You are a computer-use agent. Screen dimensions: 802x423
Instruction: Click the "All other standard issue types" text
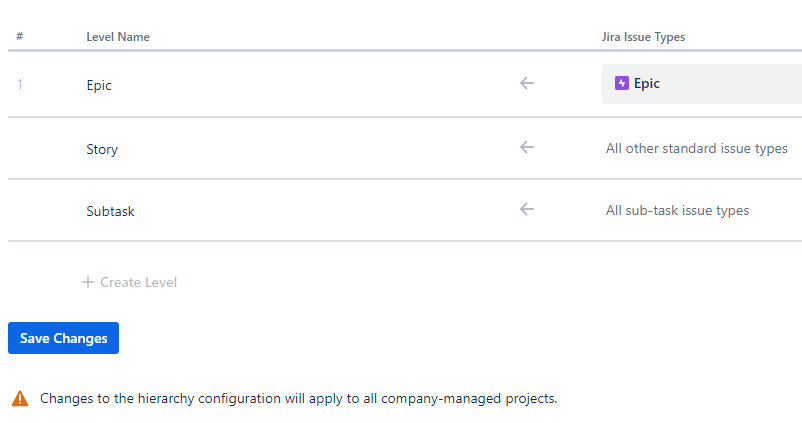pos(696,148)
